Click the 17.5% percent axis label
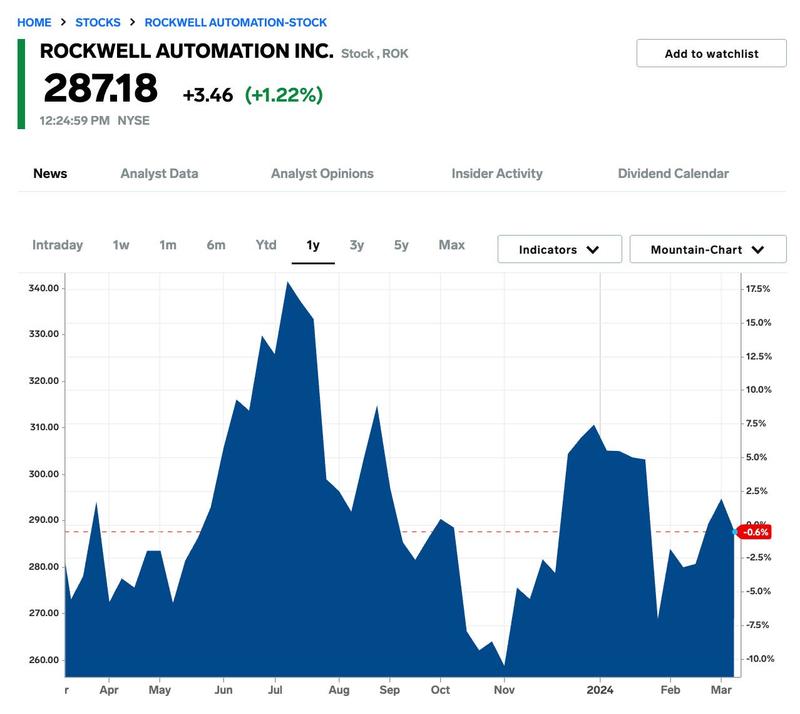The width and height of the screenshot is (800, 714). point(758,289)
